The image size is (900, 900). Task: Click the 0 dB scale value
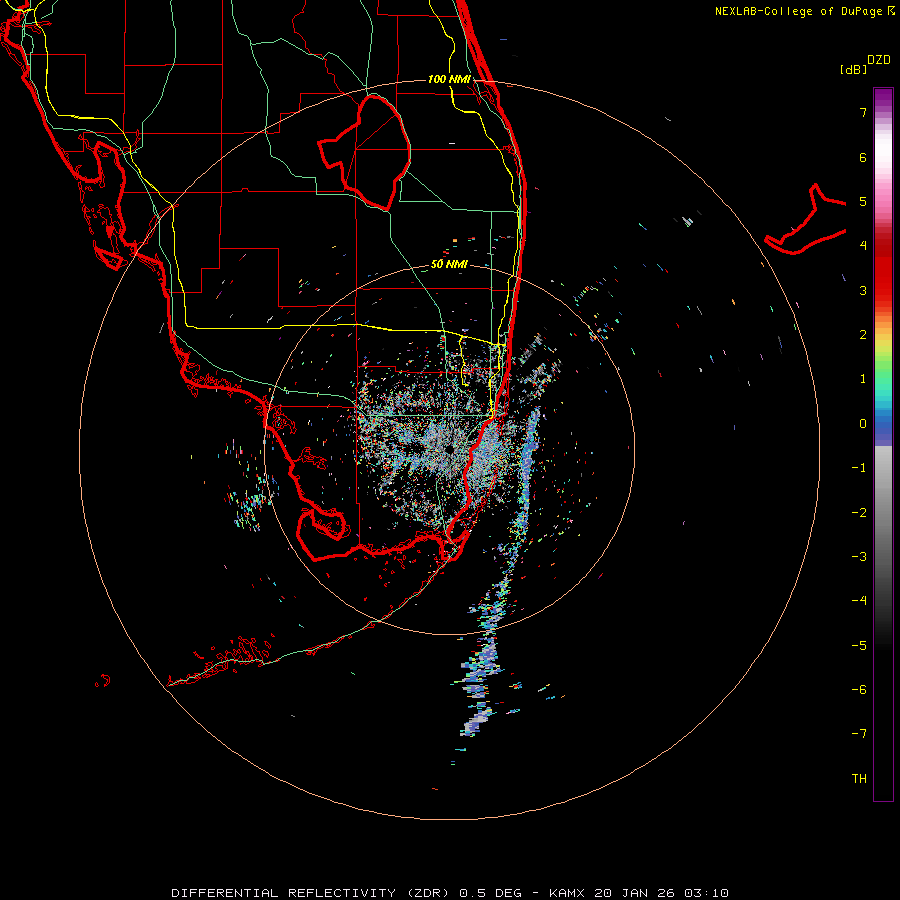point(863,424)
